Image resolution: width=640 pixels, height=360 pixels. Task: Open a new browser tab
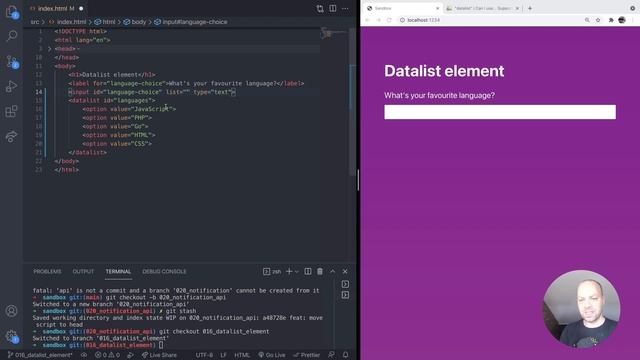[x=530, y=8]
